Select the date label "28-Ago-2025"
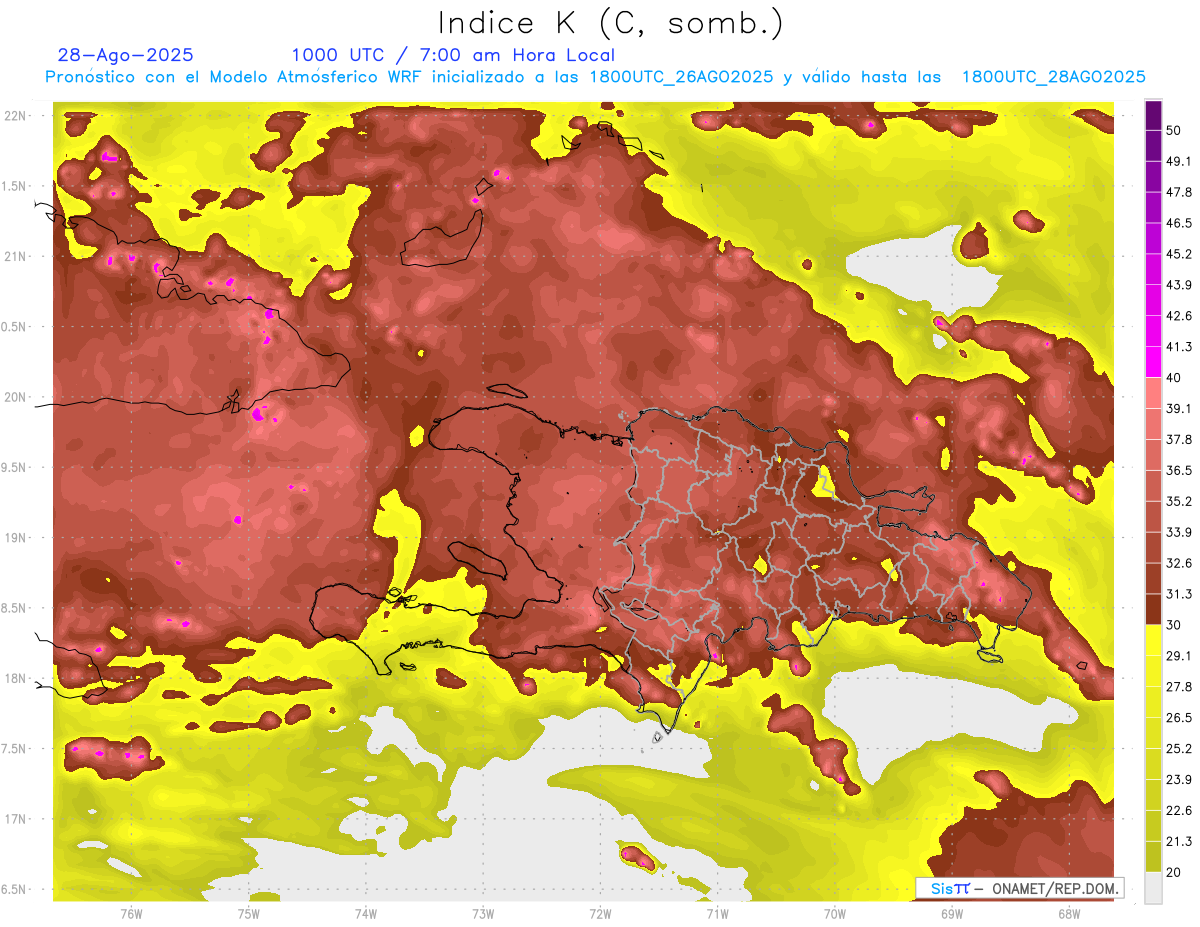 [x=126, y=55]
